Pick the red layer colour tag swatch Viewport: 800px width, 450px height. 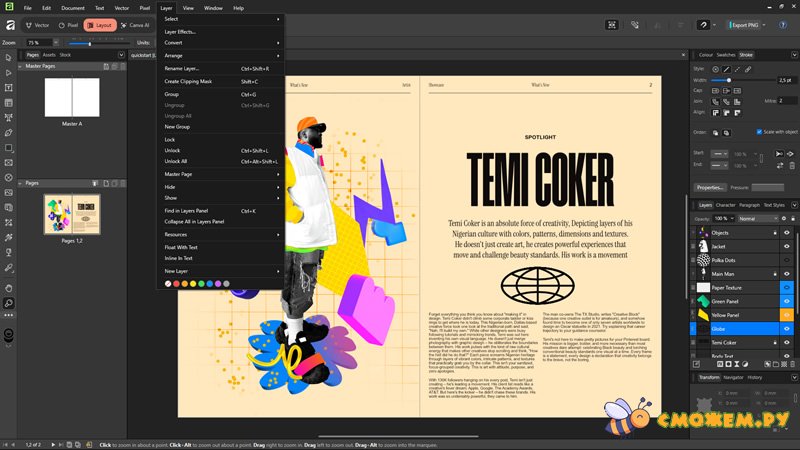(x=177, y=283)
